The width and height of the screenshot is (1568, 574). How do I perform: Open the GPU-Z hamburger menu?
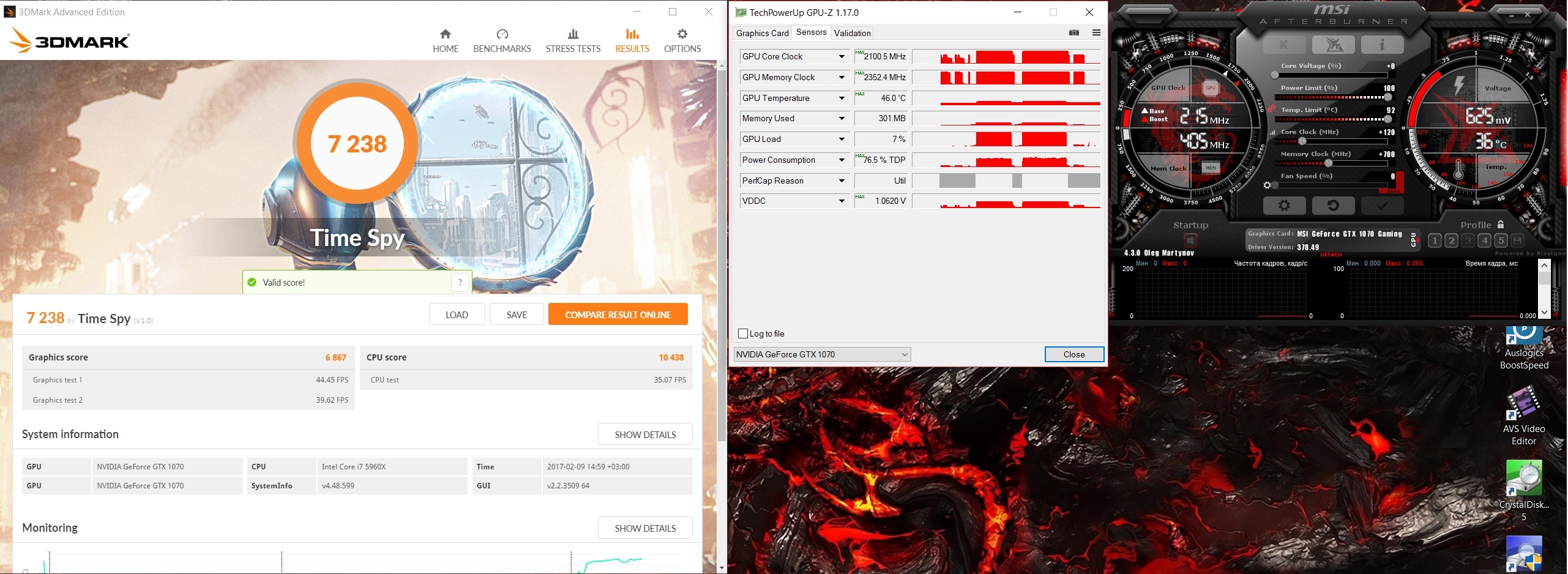(x=1096, y=32)
